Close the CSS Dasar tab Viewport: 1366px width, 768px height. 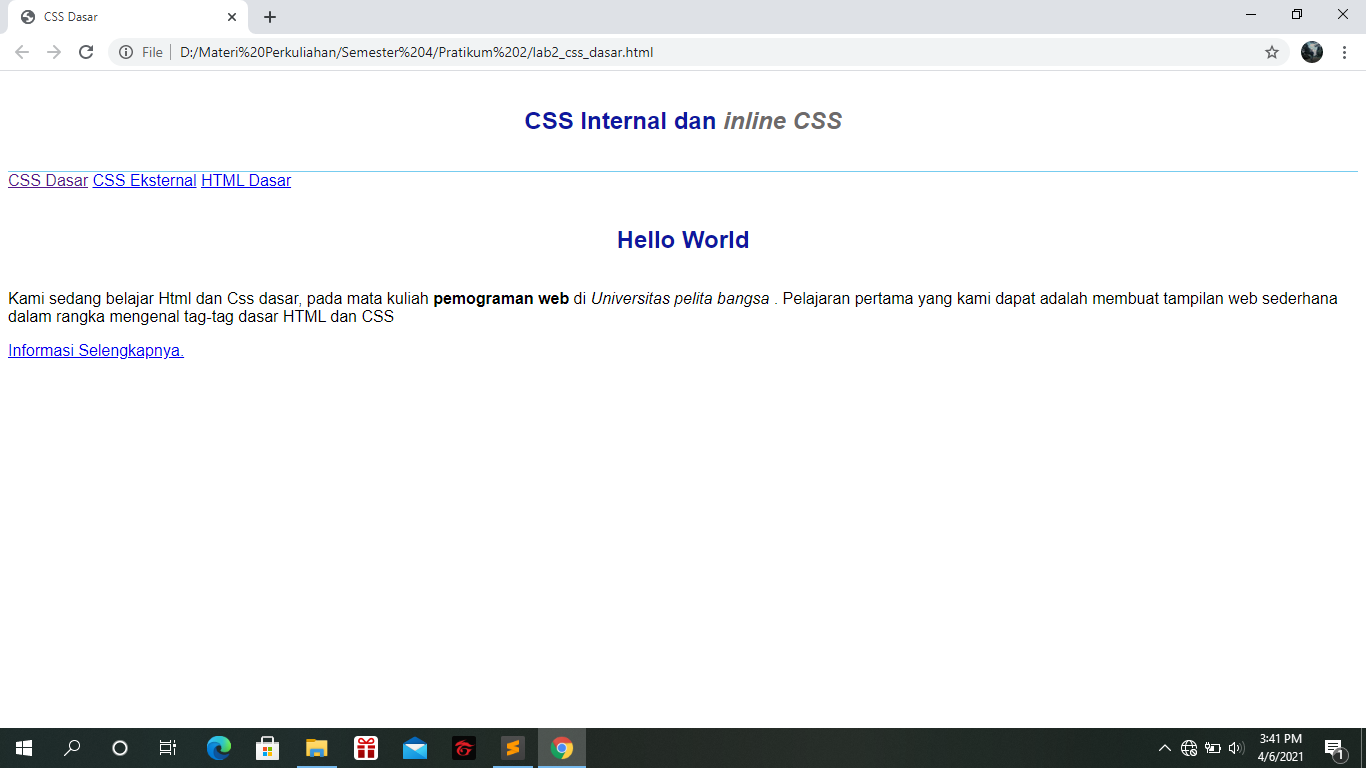tap(232, 17)
